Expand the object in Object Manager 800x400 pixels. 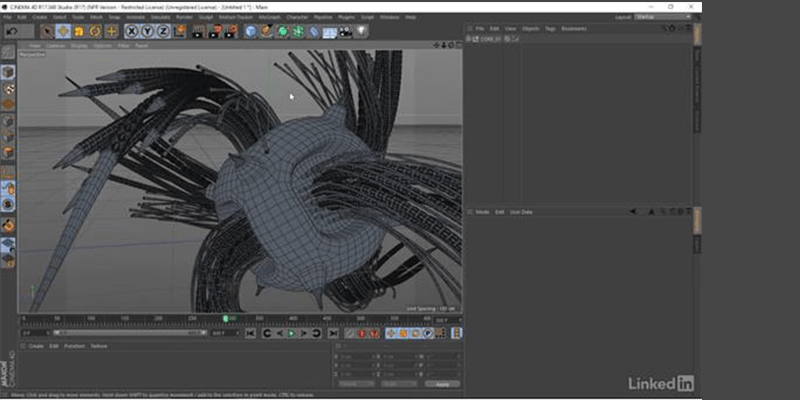(x=470, y=39)
